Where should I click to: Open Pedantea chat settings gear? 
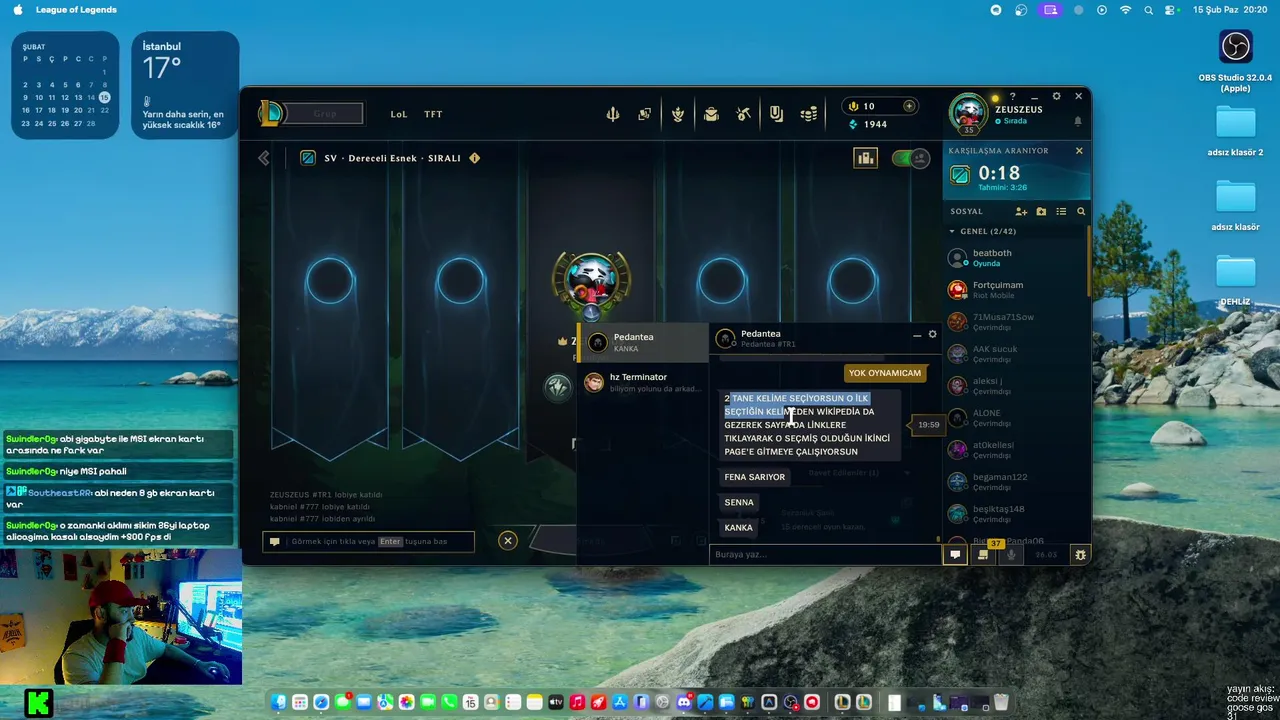click(x=933, y=335)
